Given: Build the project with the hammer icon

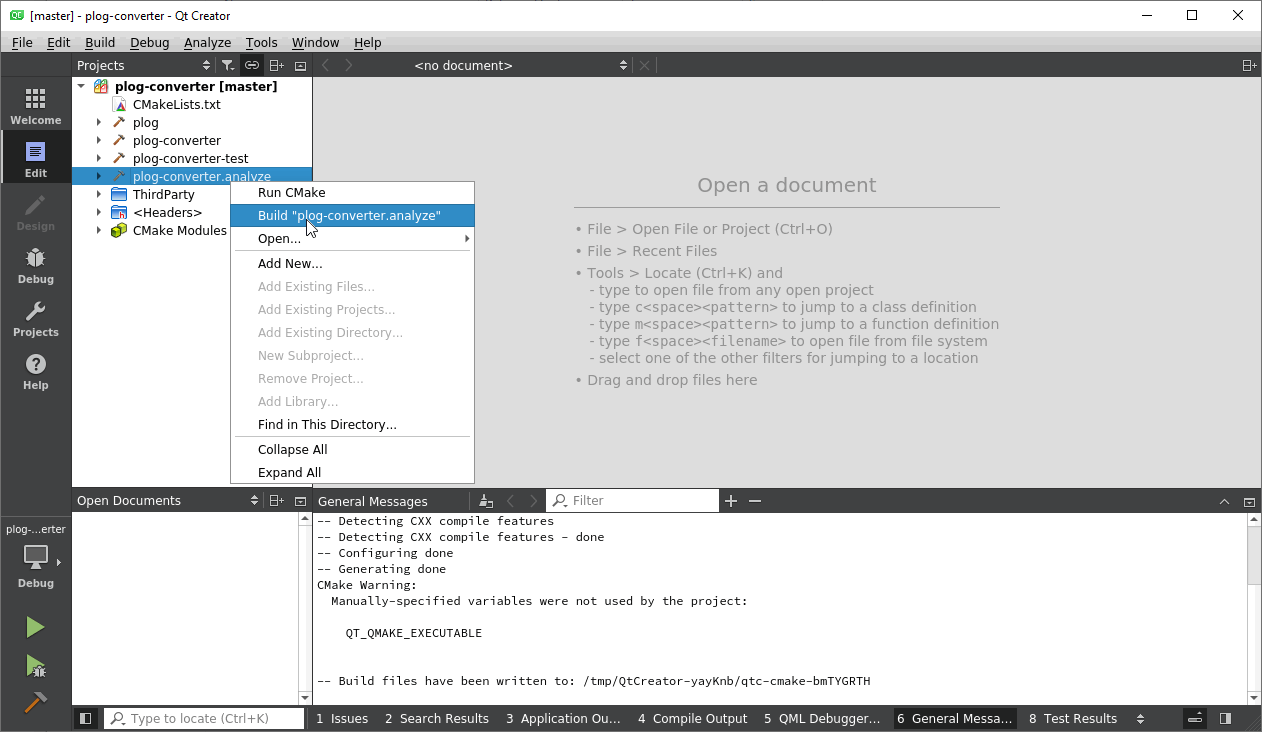Looking at the screenshot, I should (x=35, y=702).
